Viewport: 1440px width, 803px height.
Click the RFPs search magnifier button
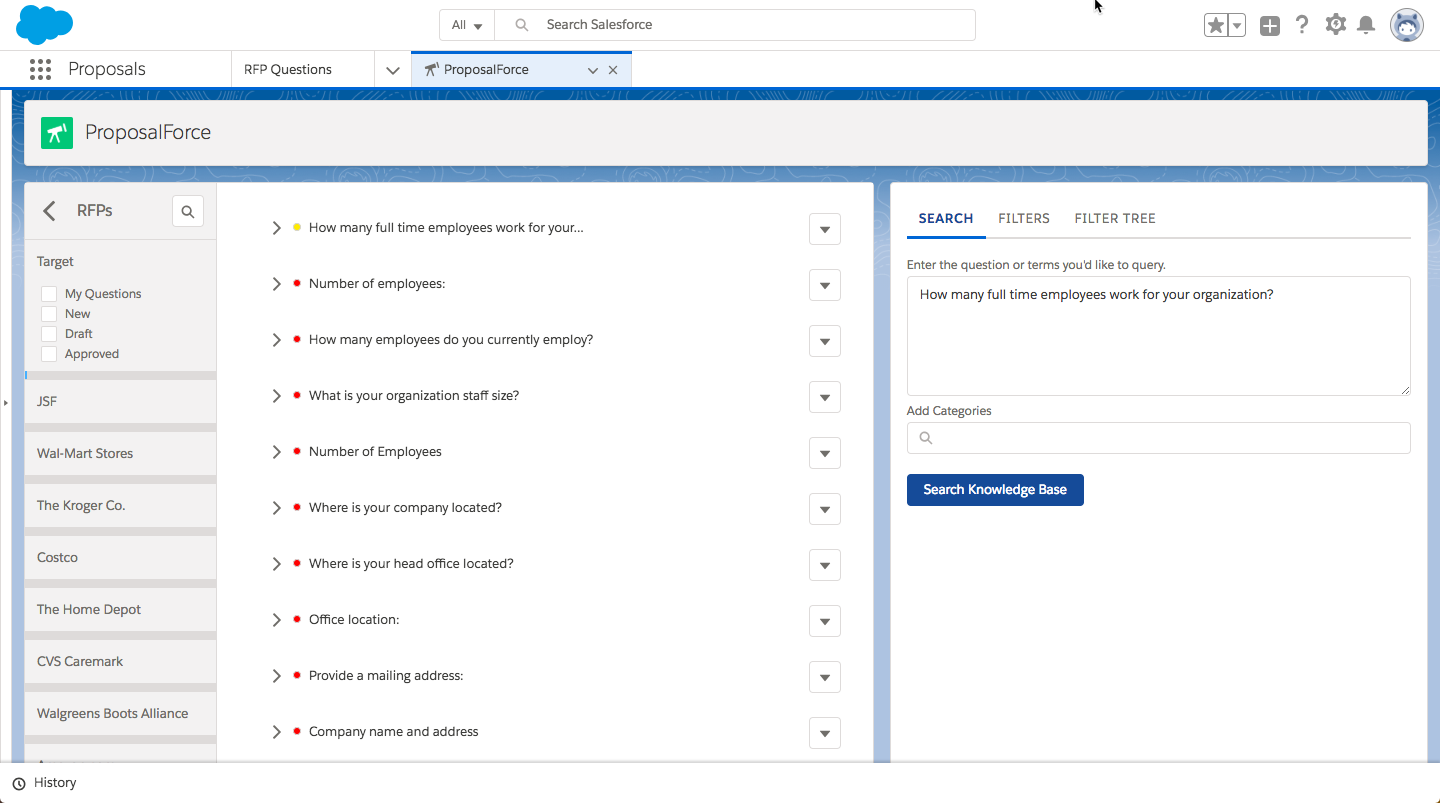(x=188, y=211)
